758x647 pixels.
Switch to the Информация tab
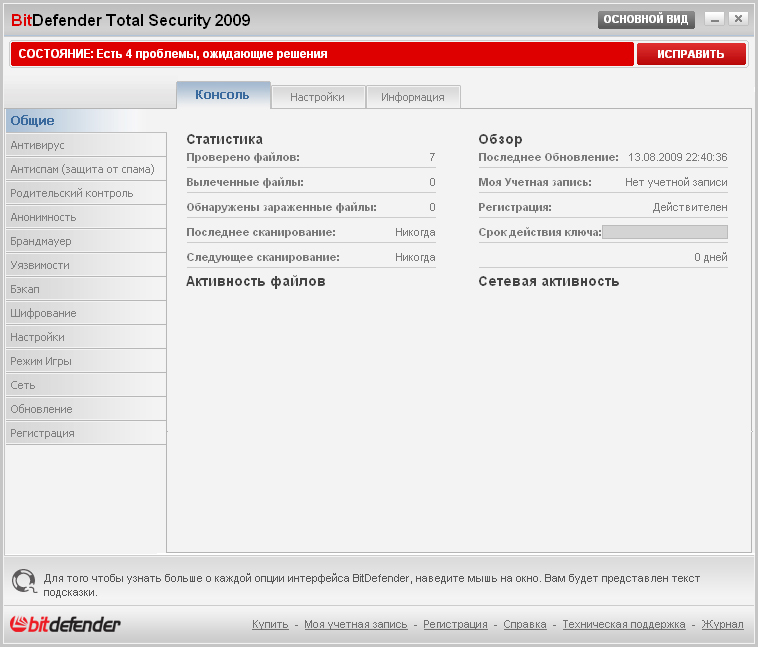pos(413,97)
